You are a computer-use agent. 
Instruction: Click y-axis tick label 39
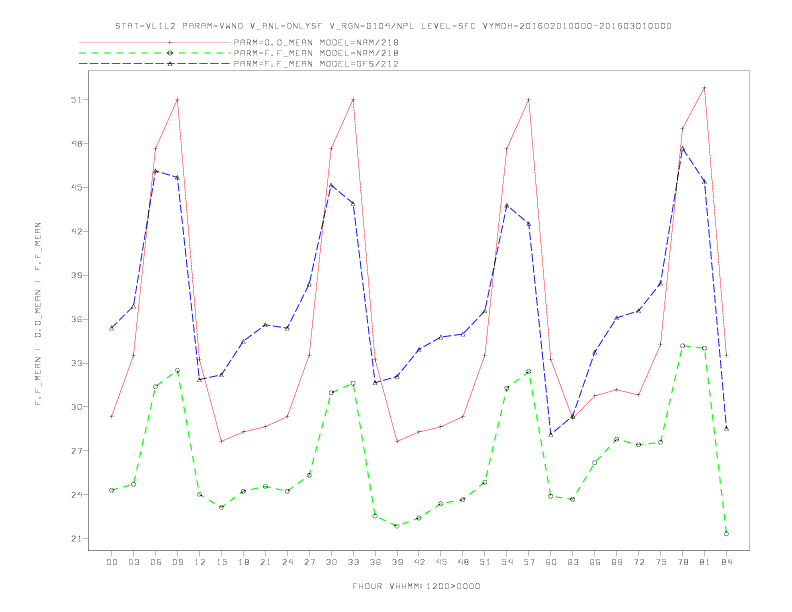pyautogui.click(x=76, y=275)
